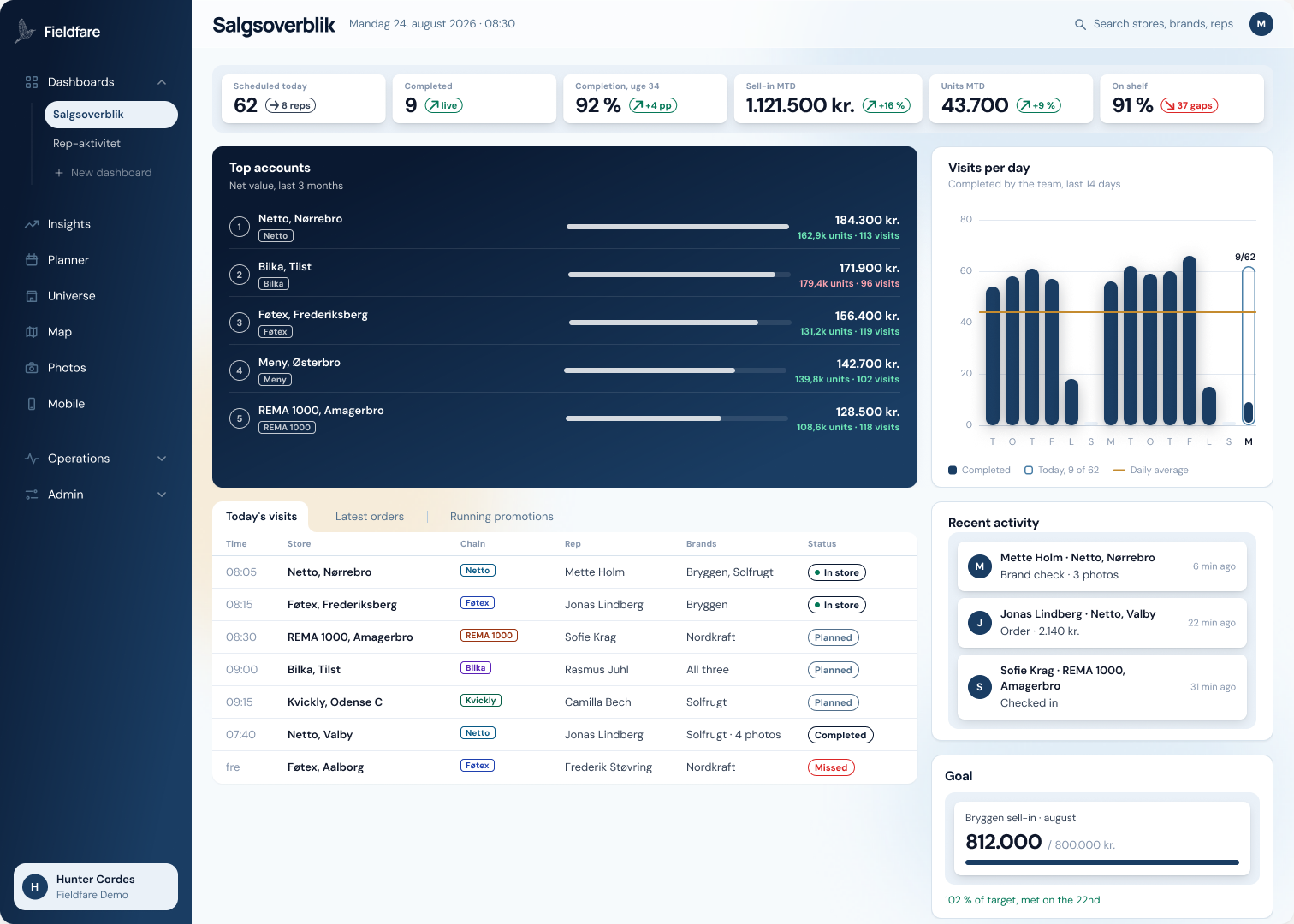Screen dimensions: 1294x924
Task: Toggle Daily average legend entry
Action: tap(1151, 470)
